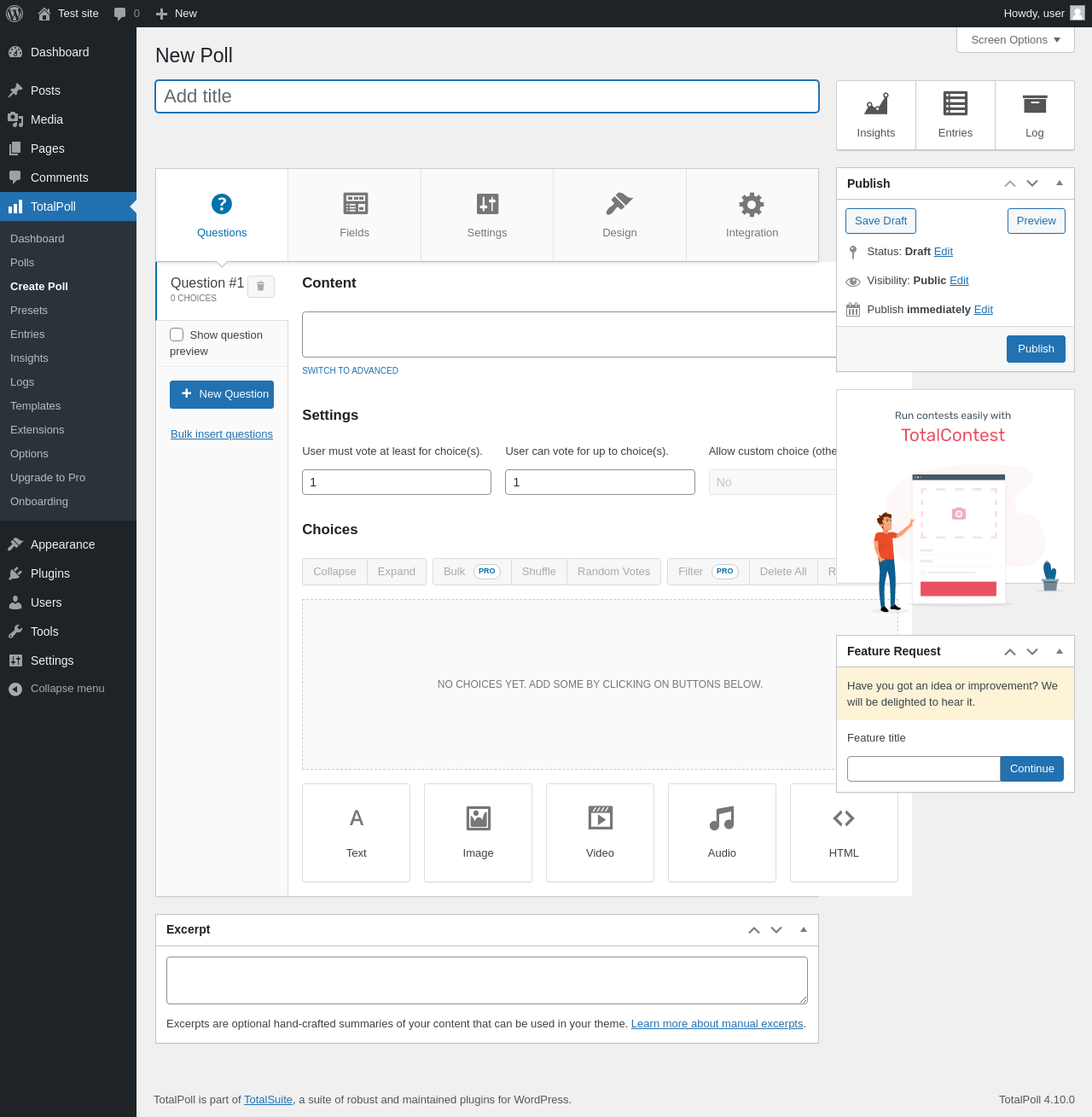
Task: Click the Users person icon
Action: click(x=15, y=602)
